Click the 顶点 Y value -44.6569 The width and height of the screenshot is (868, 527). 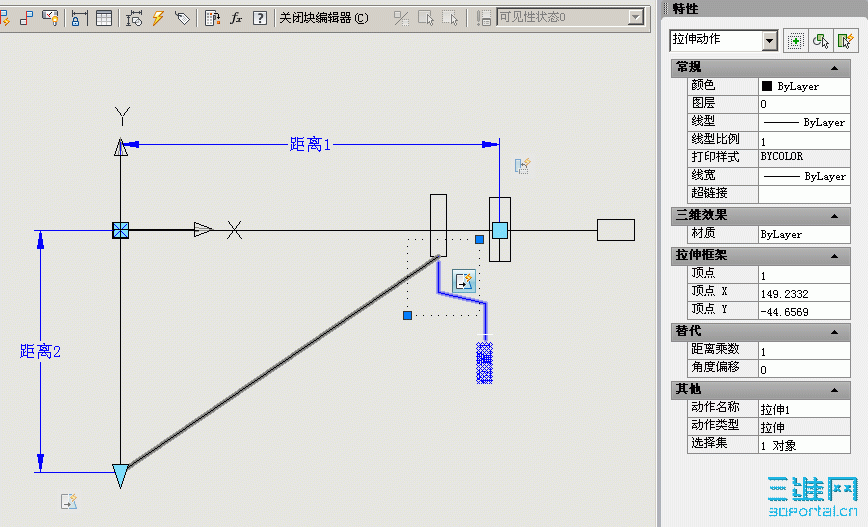click(x=804, y=311)
